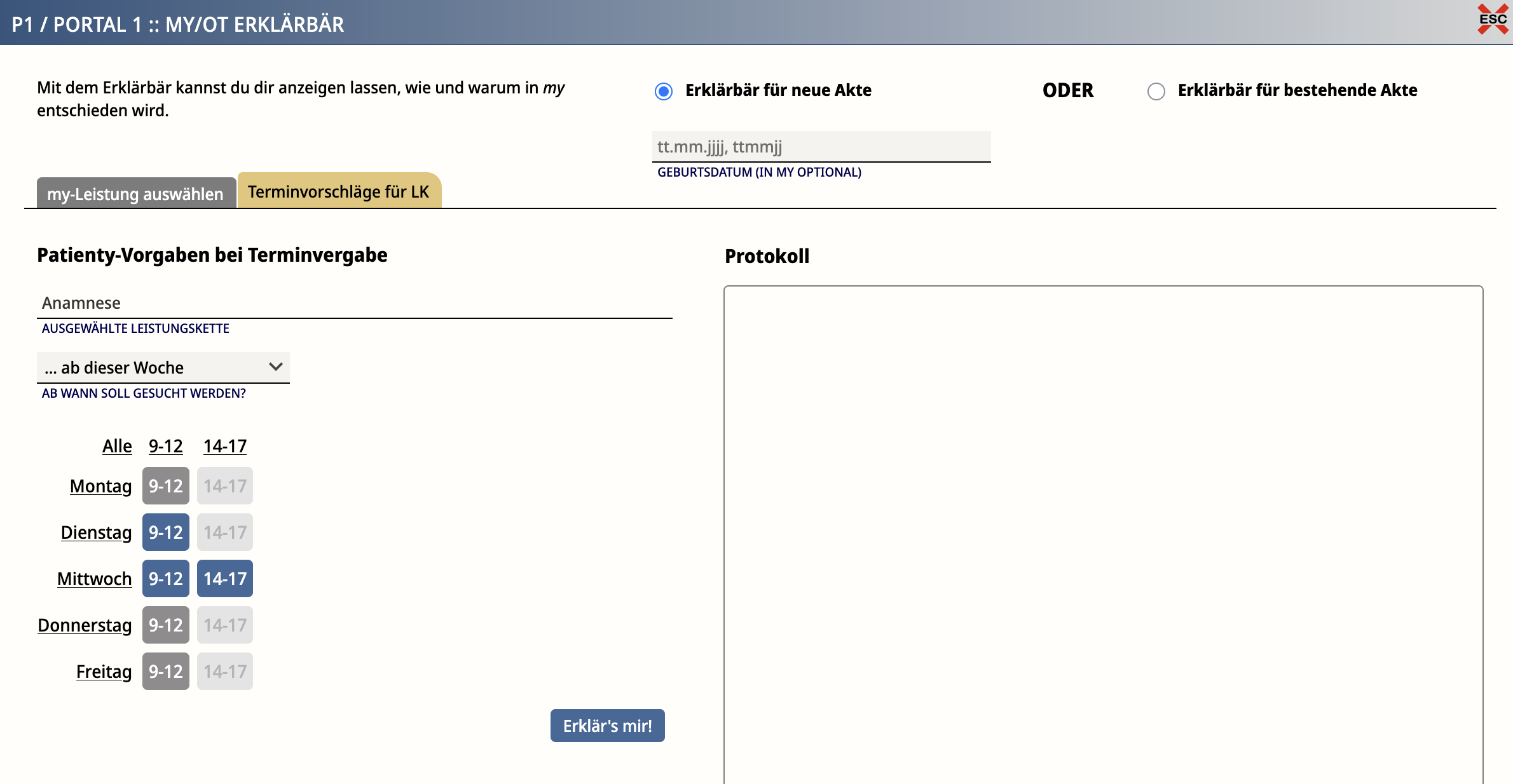Select 'Erklärbär für neue Akte' radio option
This screenshot has width=1513, height=784.
tap(664, 91)
